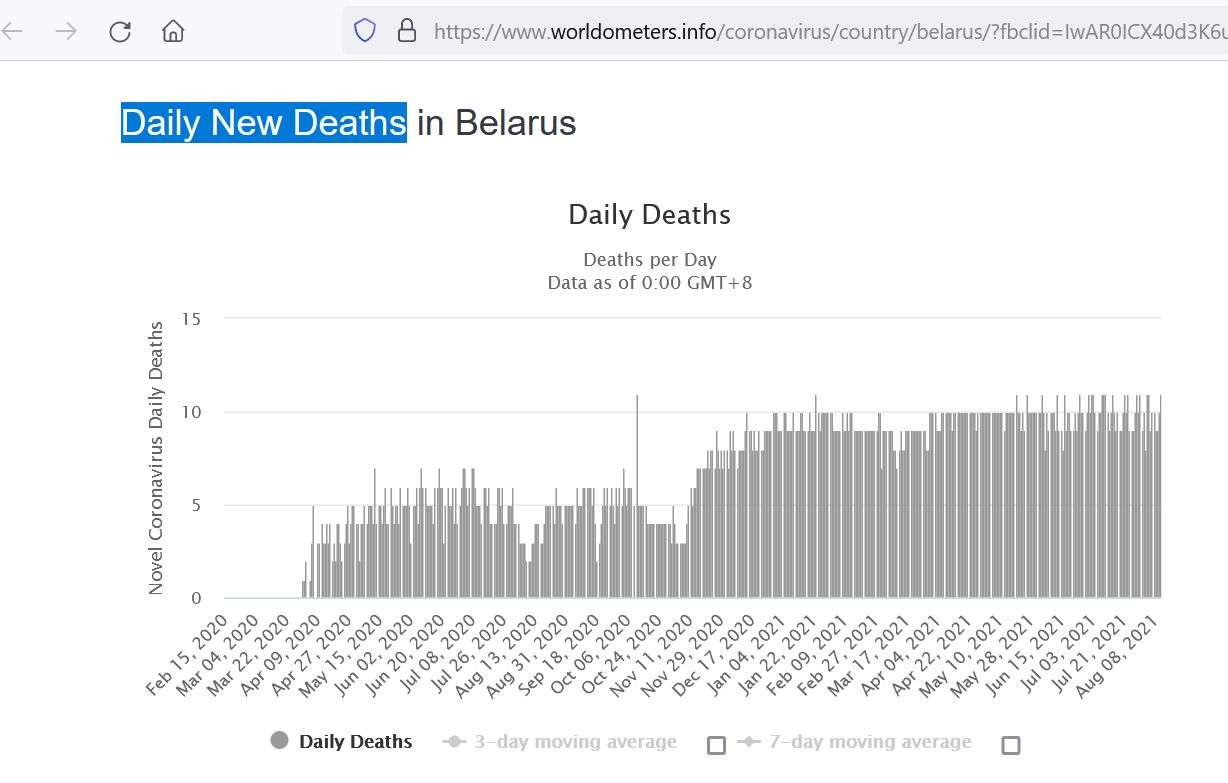Click the "Novel Coronavirus Daily Deaths" axis title
Screen dimensions: 1228x783
tap(156, 458)
